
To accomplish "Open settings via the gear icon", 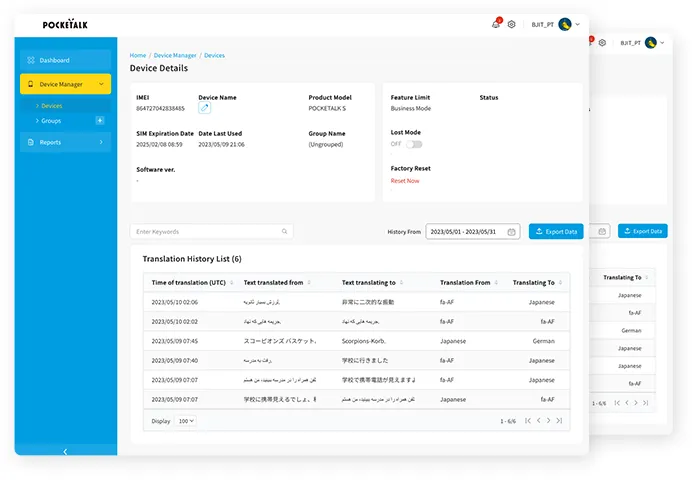I will [x=511, y=24].
